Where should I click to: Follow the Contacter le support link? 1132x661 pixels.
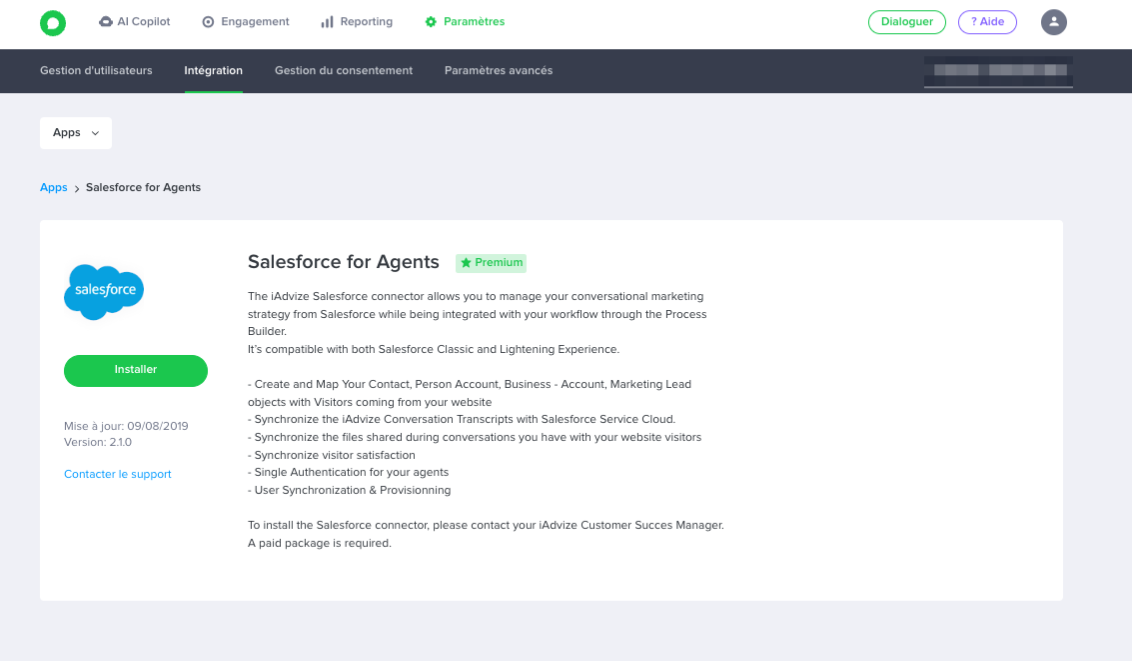tap(118, 474)
